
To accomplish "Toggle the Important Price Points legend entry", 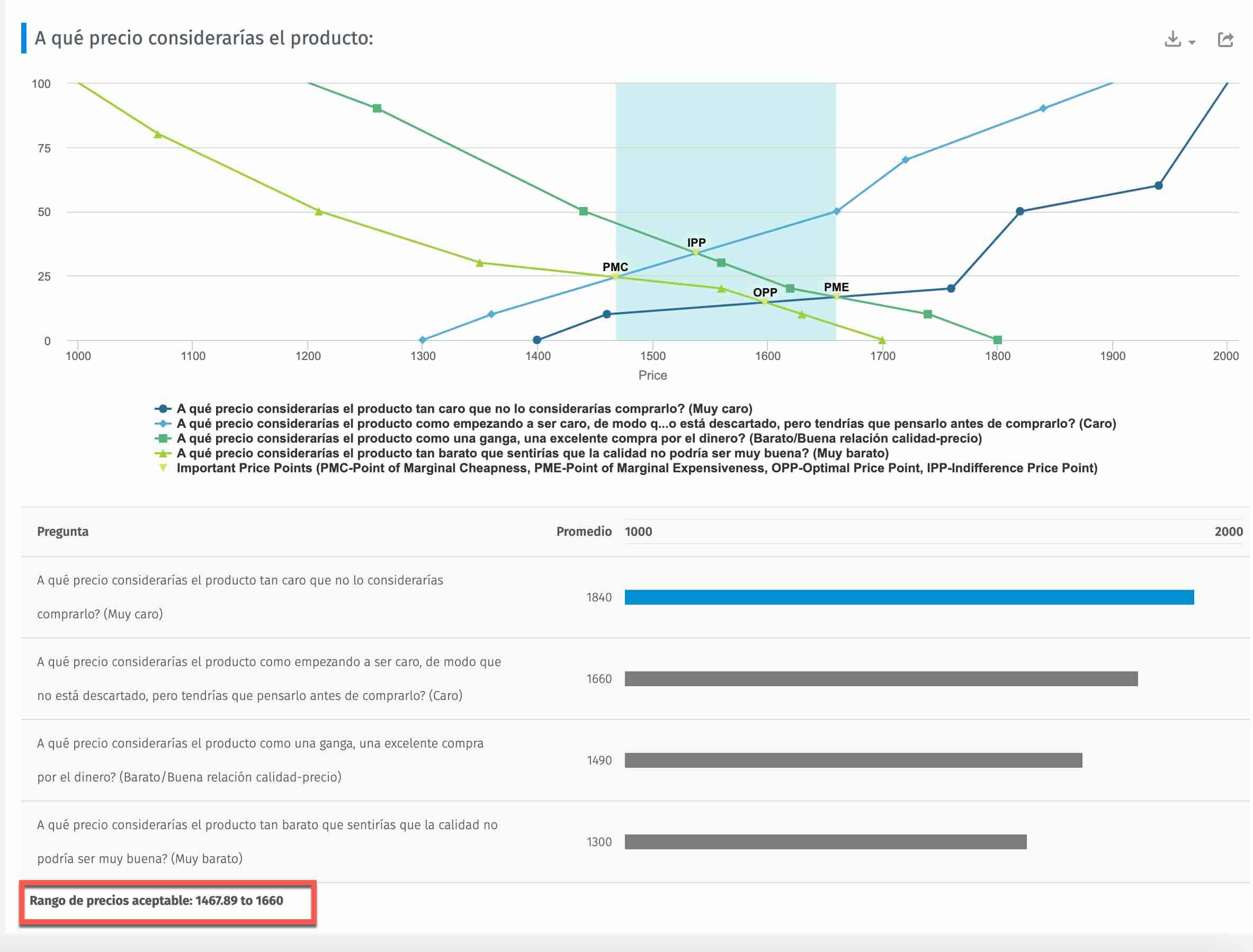I will [637, 468].
